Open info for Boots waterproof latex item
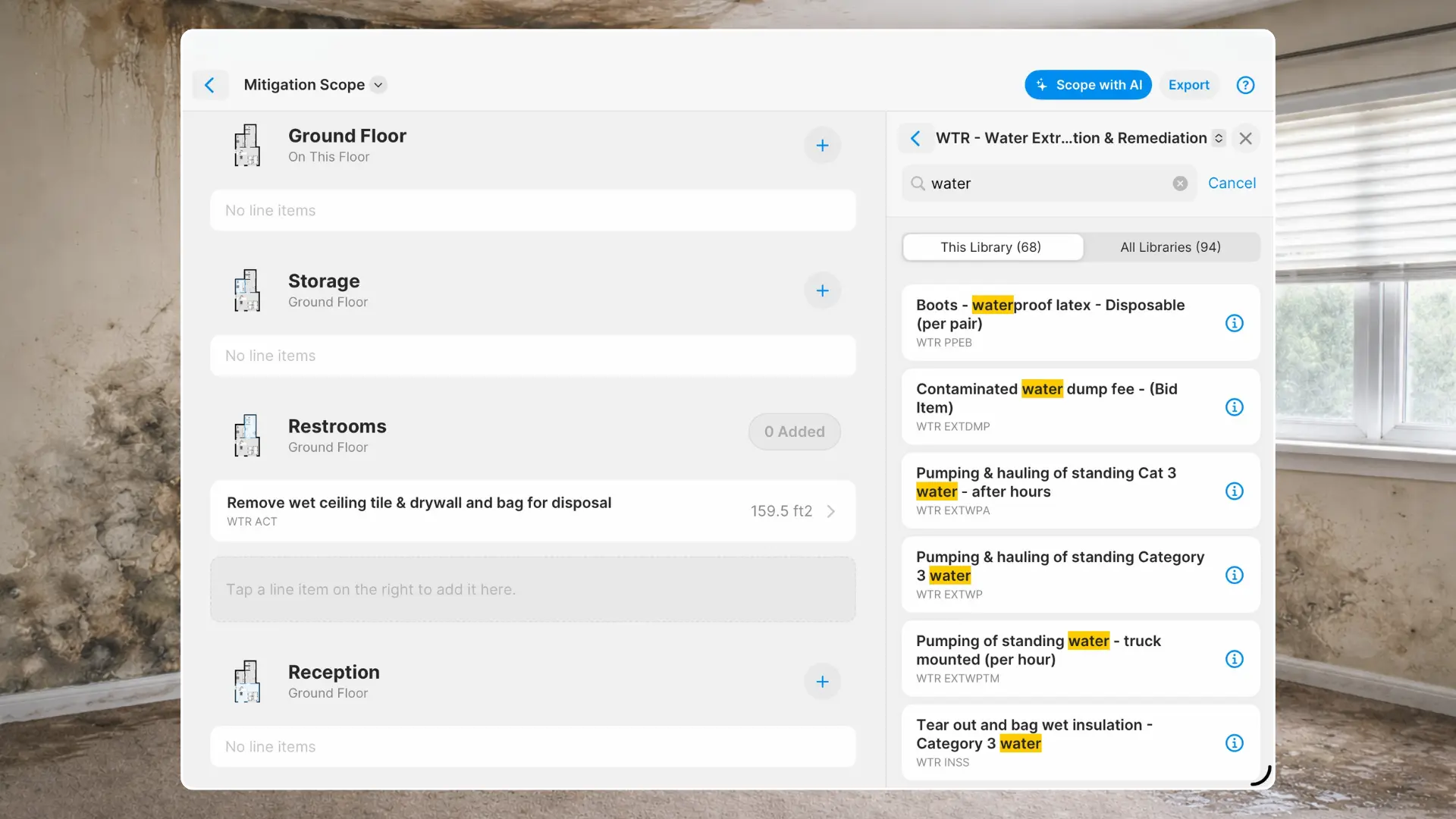The image size is (1456, 819). click(x=1235, y=323)
